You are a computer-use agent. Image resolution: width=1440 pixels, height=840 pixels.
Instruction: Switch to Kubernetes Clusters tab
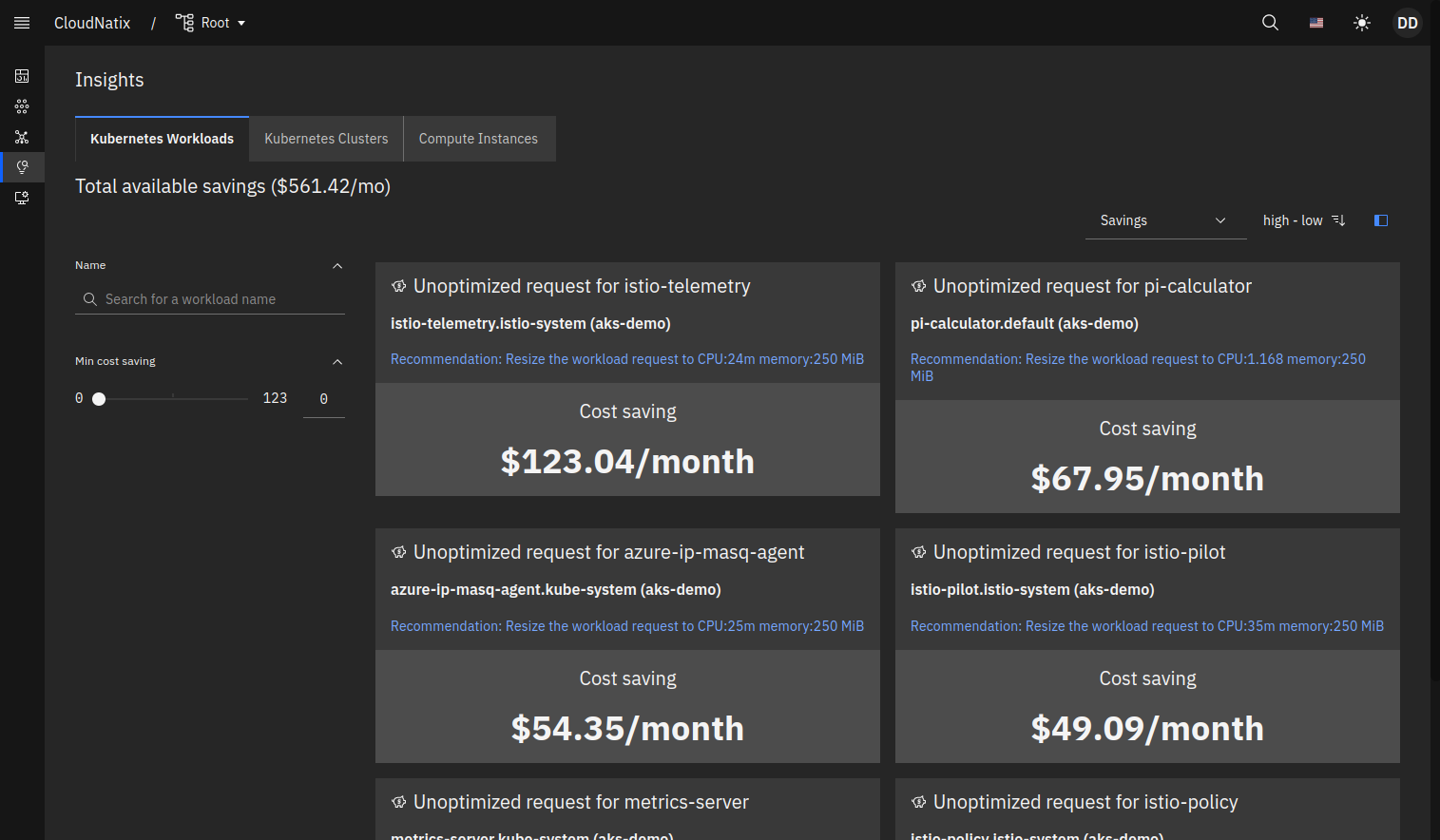click(x=326, y=139)
